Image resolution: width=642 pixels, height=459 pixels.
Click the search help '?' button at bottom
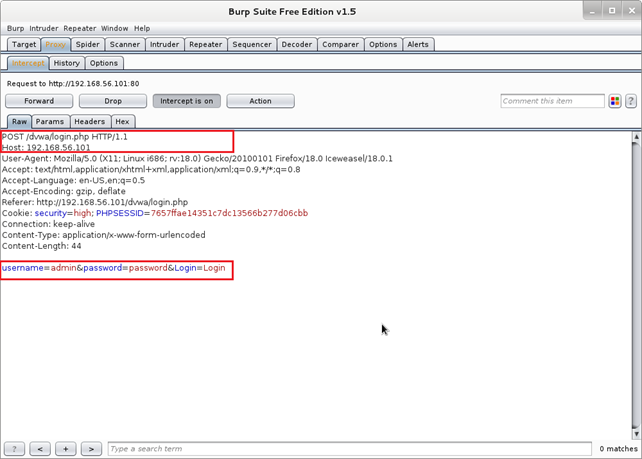coord(17,449)
